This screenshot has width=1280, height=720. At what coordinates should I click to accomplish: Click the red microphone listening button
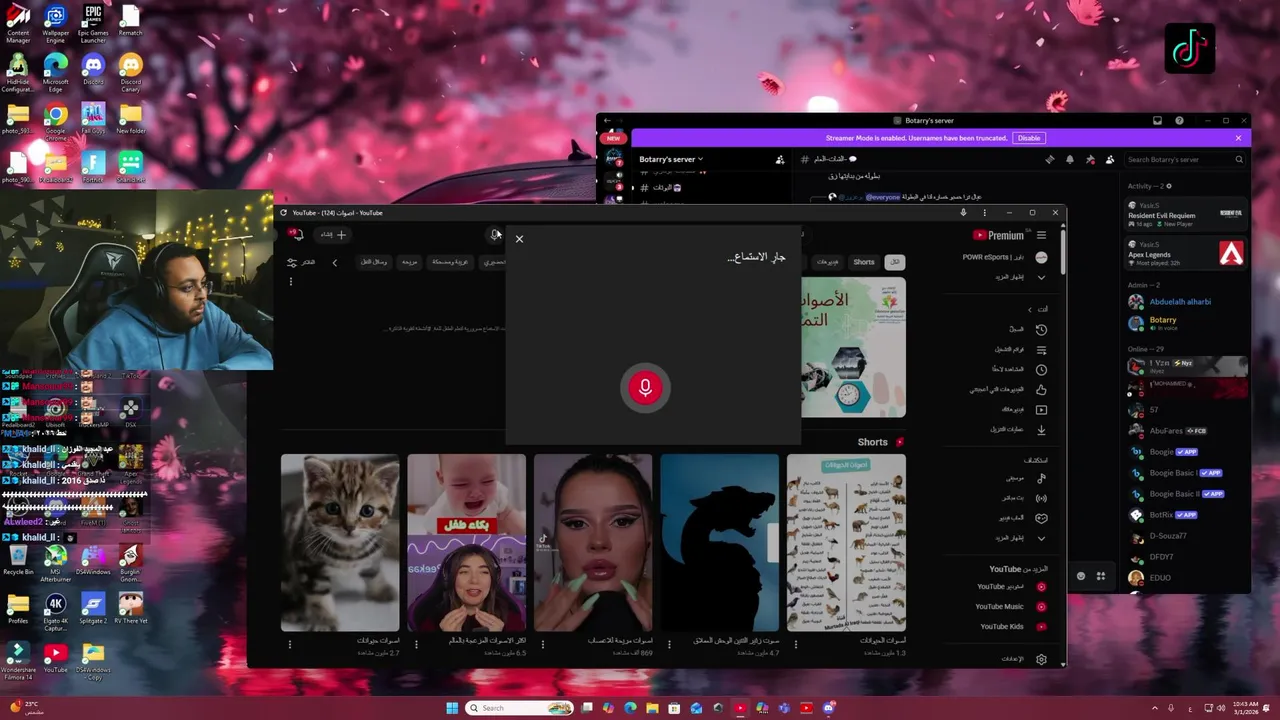pyautogui.click(x=645, y=387)
